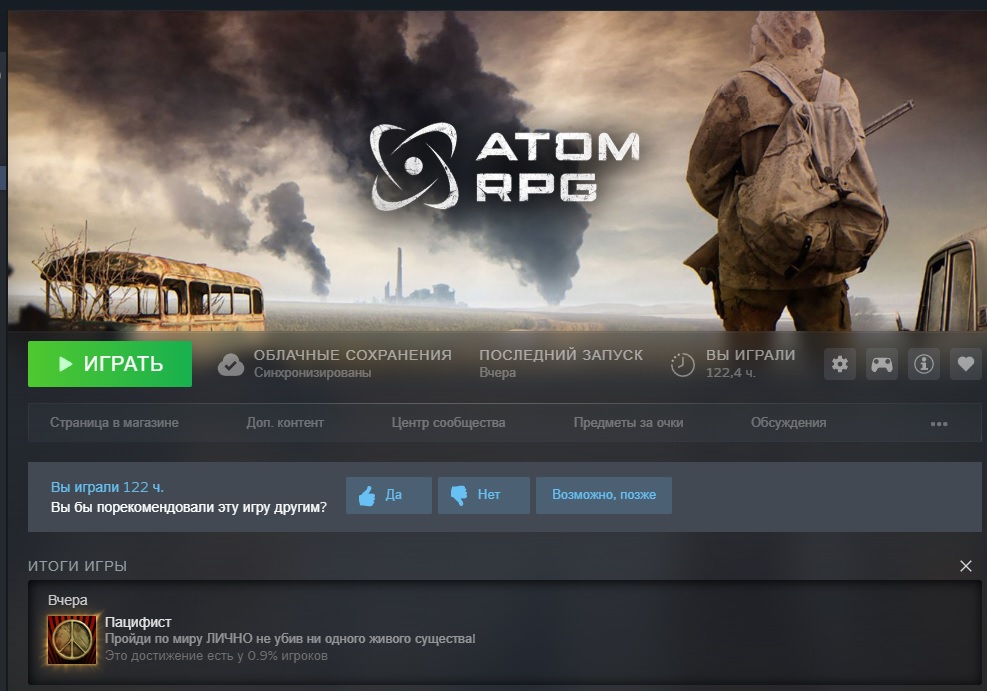Open Страница в магазине tab

point(114,423)
